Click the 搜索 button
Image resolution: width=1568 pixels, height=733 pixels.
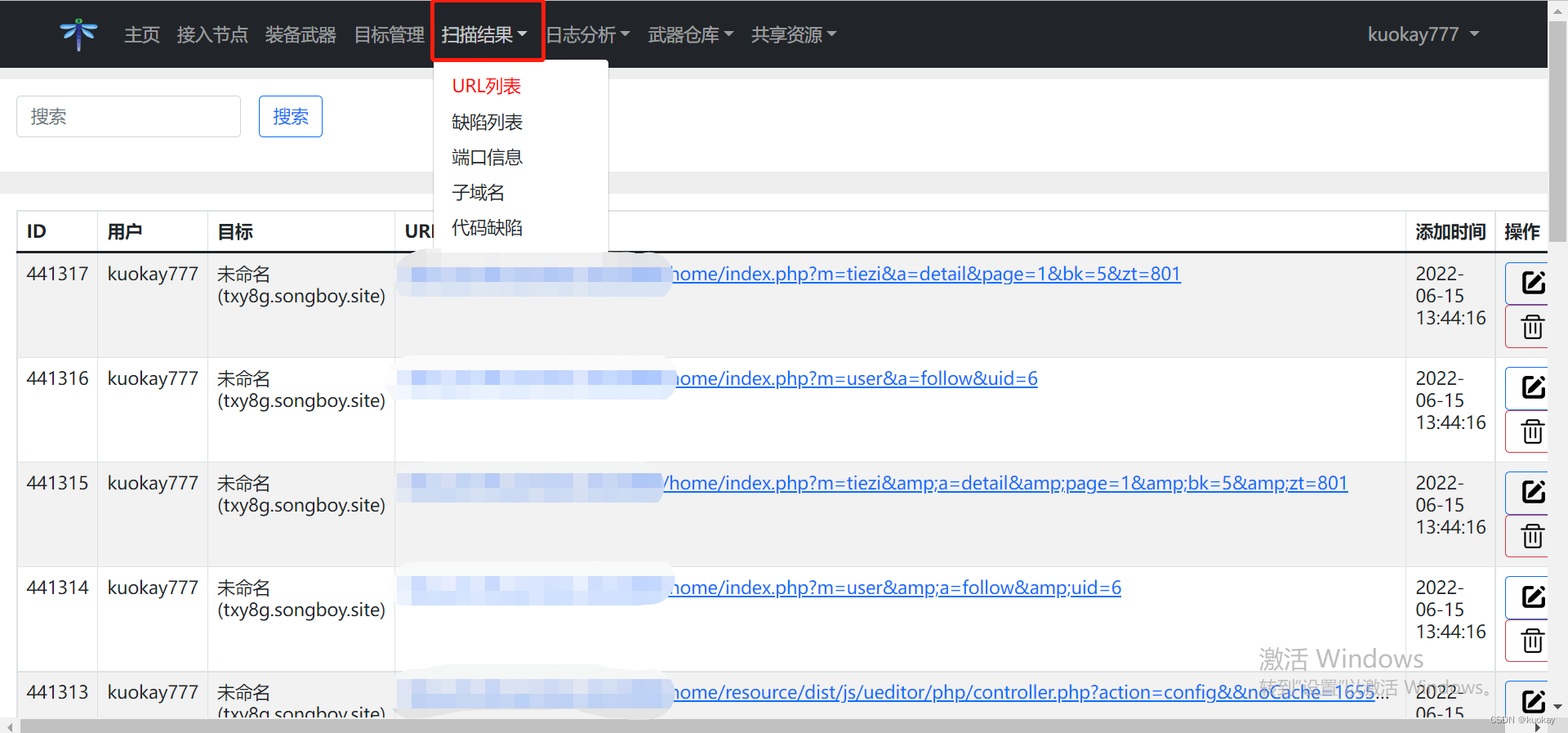pyautogui.click(x=291, y=116)
